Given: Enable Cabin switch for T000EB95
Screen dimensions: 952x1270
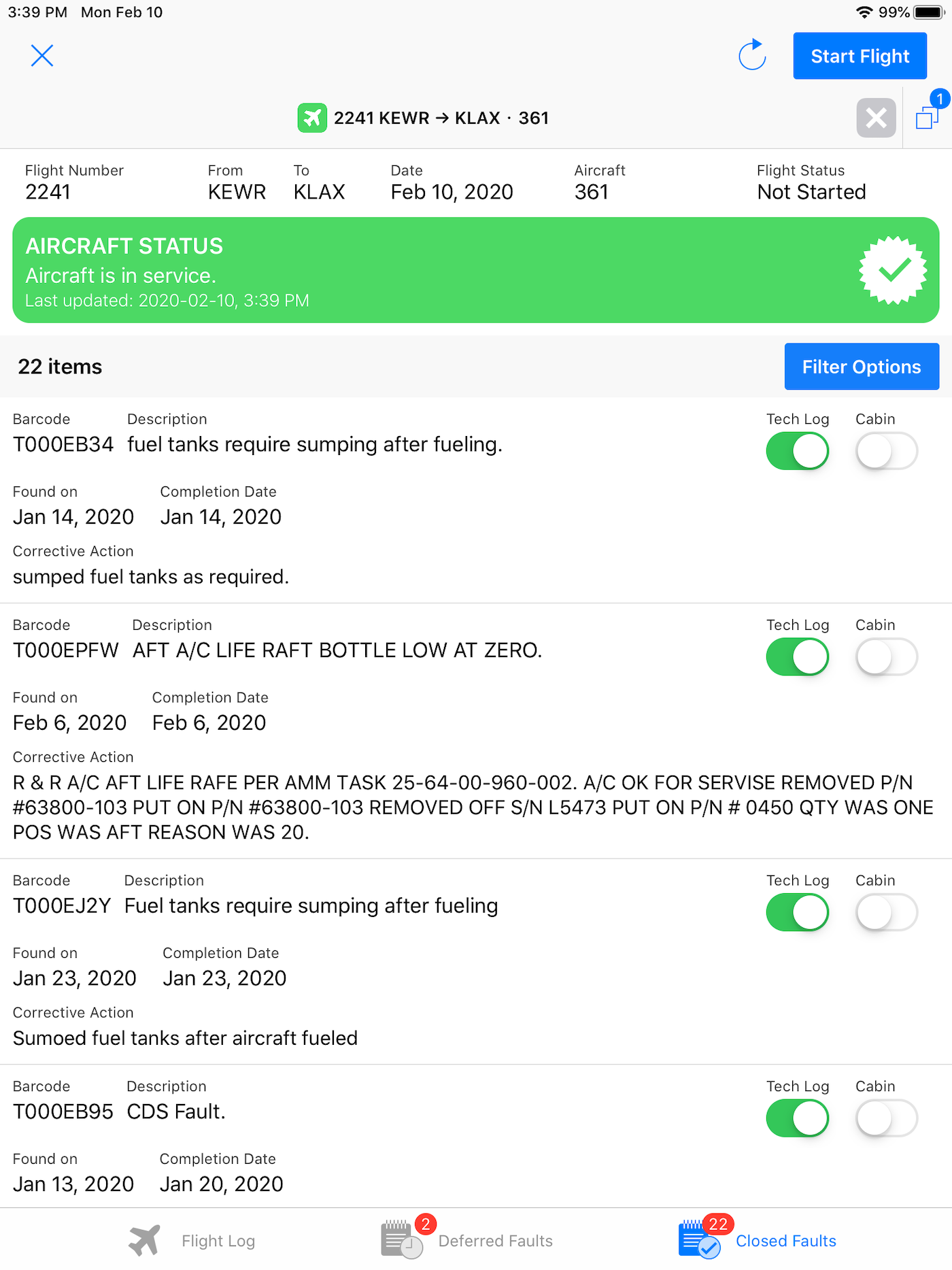Looking at the screenshot, I should (886, 1118).
